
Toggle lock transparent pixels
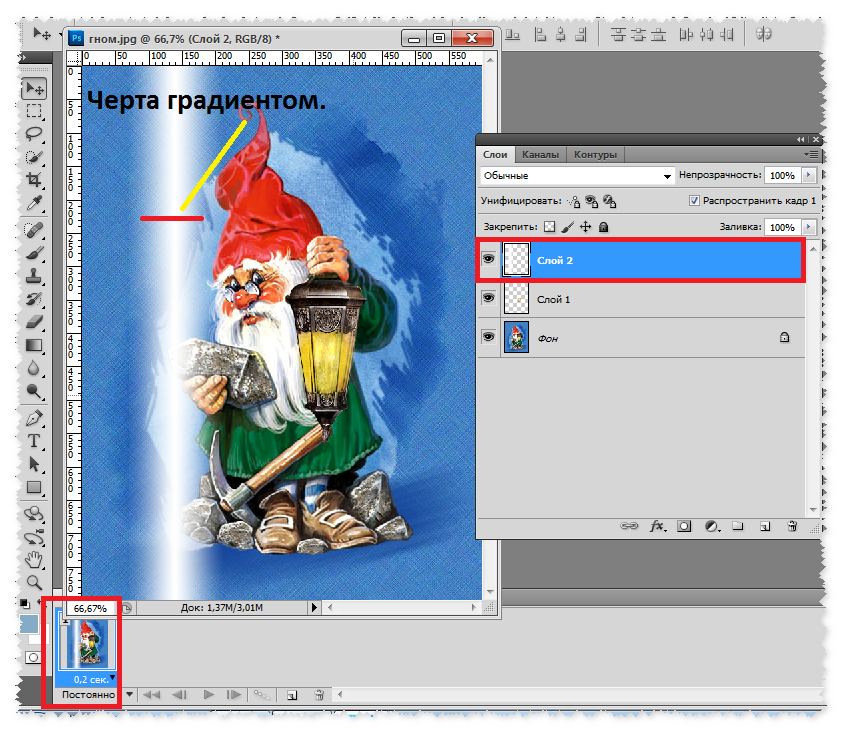(x=549, y=227)
